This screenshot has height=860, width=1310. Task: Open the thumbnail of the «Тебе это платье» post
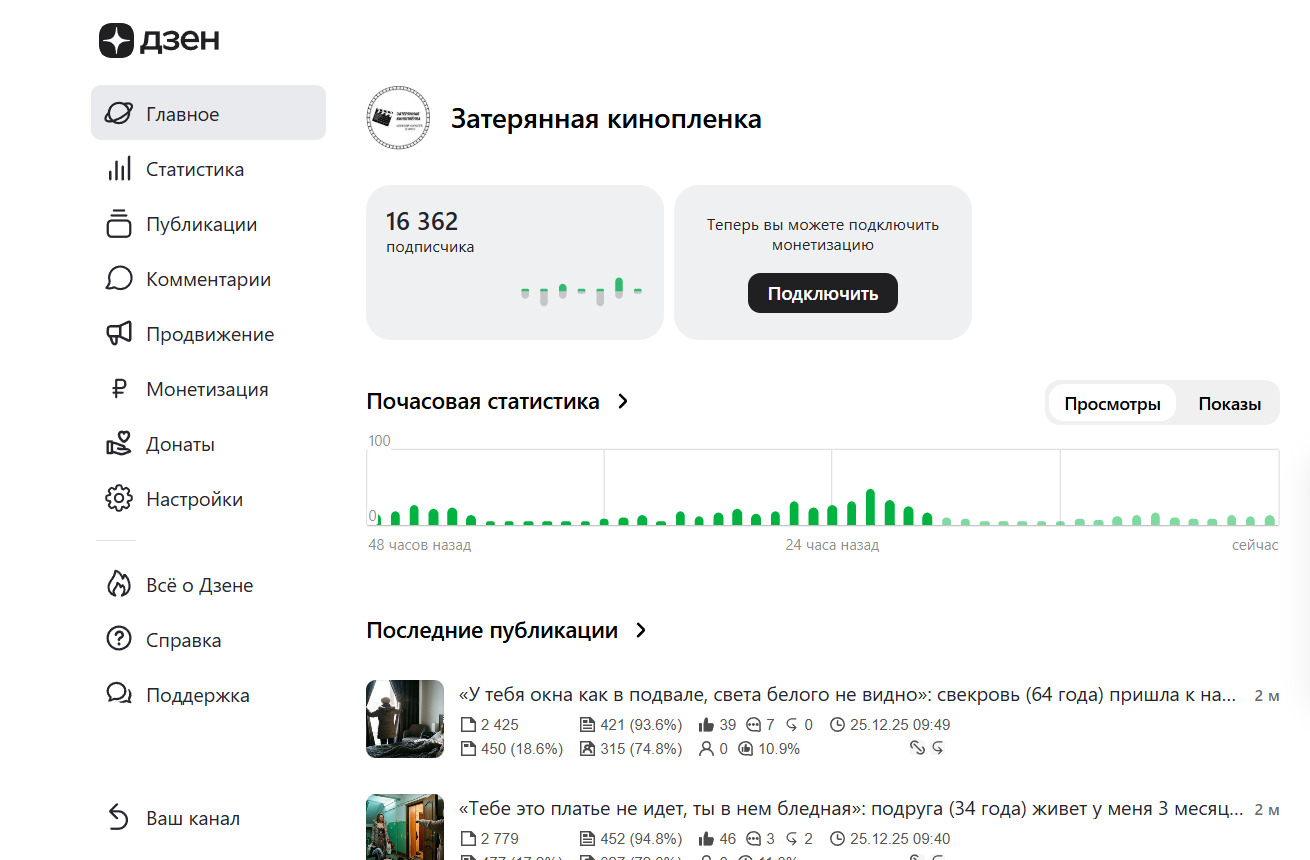pyautogui.click(x=405, y=827)
